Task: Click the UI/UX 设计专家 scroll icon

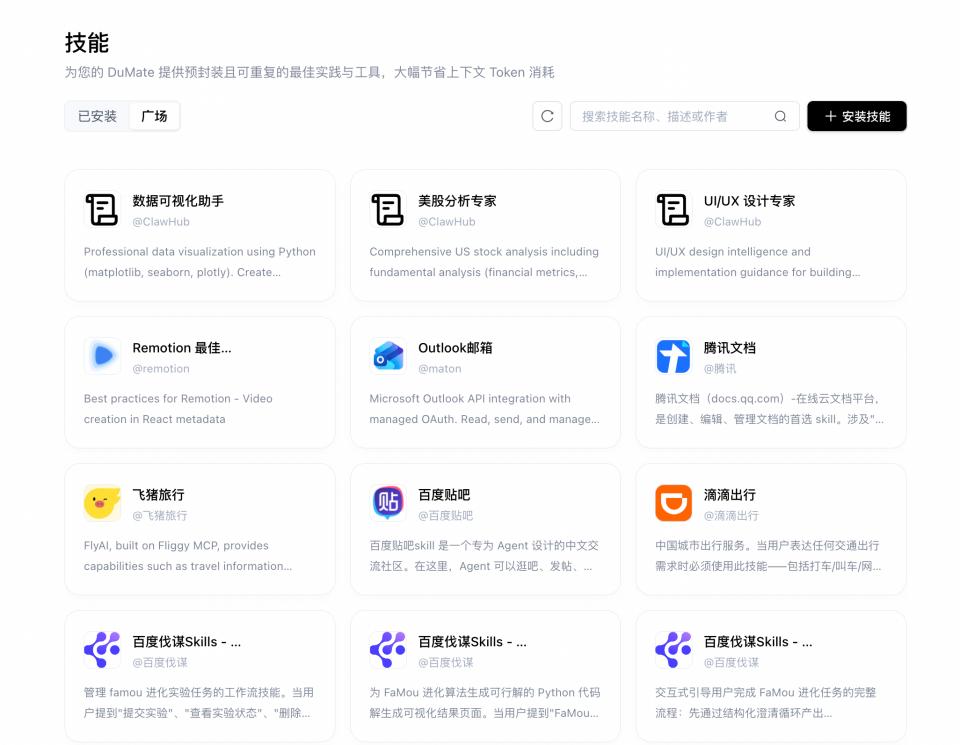Action: coord(673,210)
